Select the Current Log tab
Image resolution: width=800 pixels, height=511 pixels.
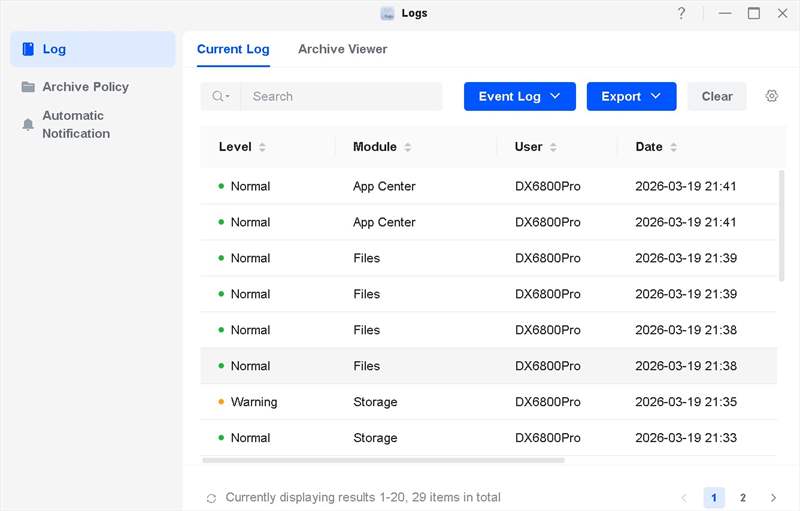pyautogui.click(x=232, y=49)
